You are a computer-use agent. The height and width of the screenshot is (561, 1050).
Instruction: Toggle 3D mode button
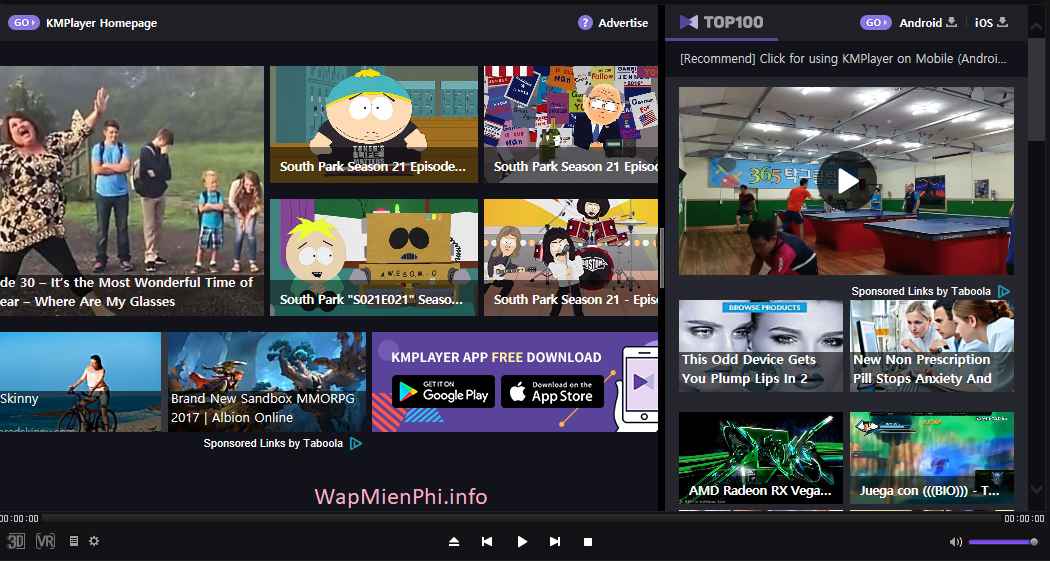(x=16, y=541)
